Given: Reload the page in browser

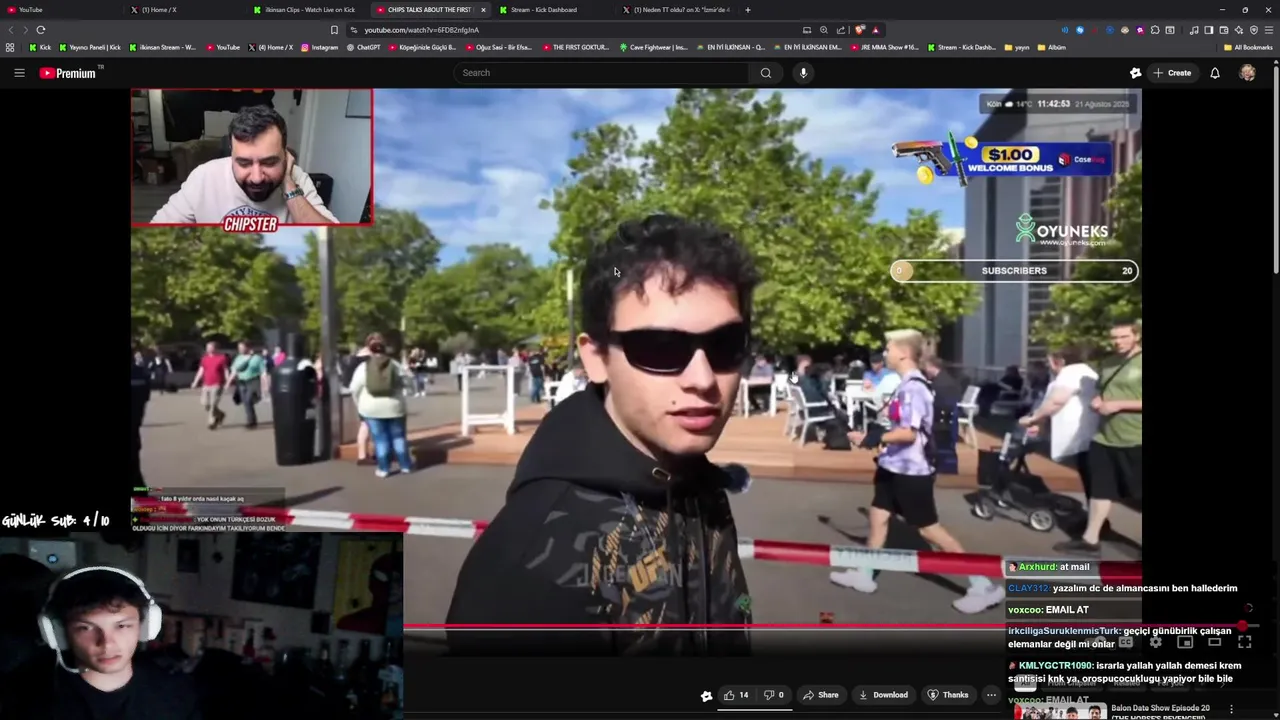Looking at the screenshot, I should coord(40,30).
